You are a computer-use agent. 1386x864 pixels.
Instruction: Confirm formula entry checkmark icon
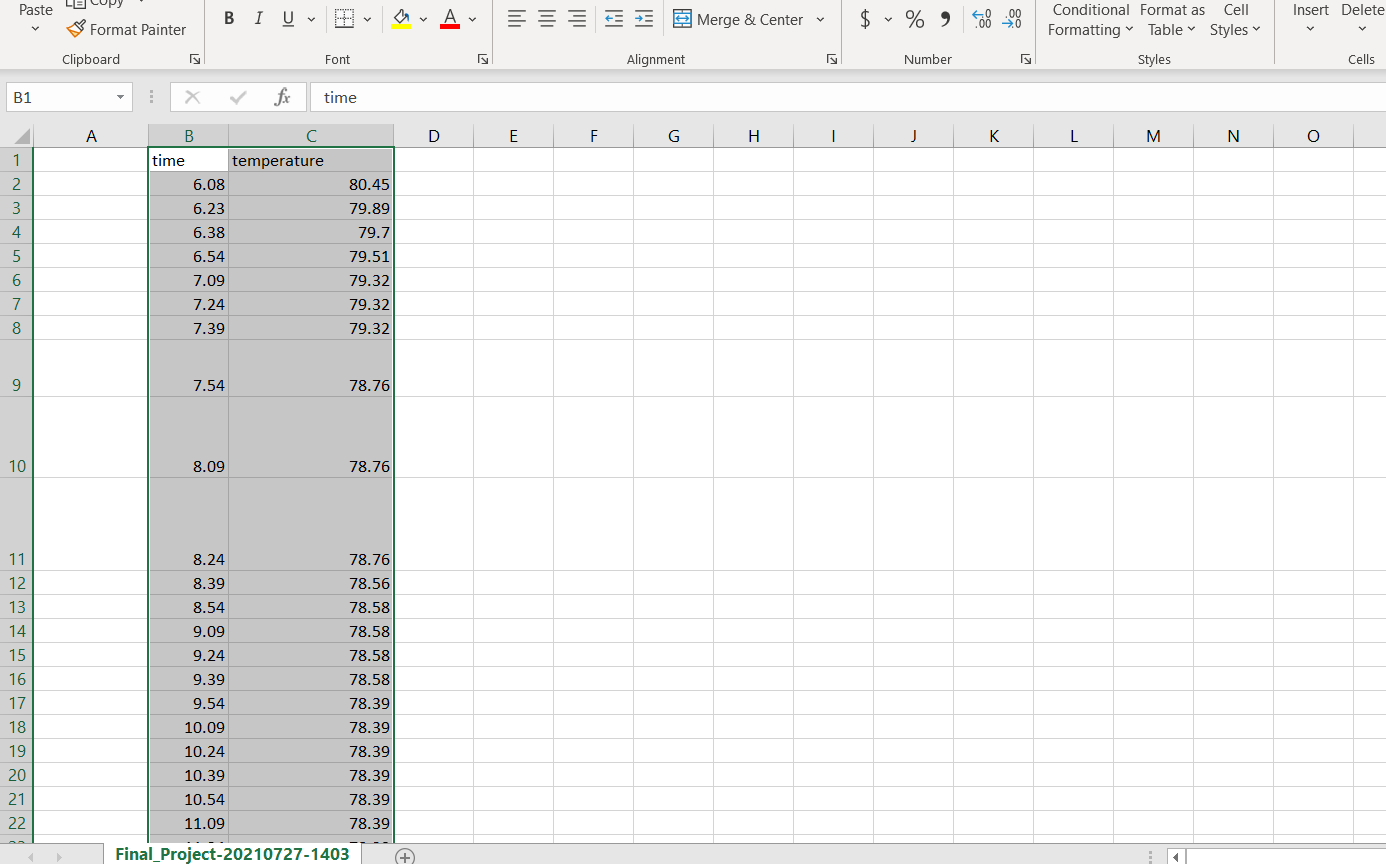click(x=238, y=97)
